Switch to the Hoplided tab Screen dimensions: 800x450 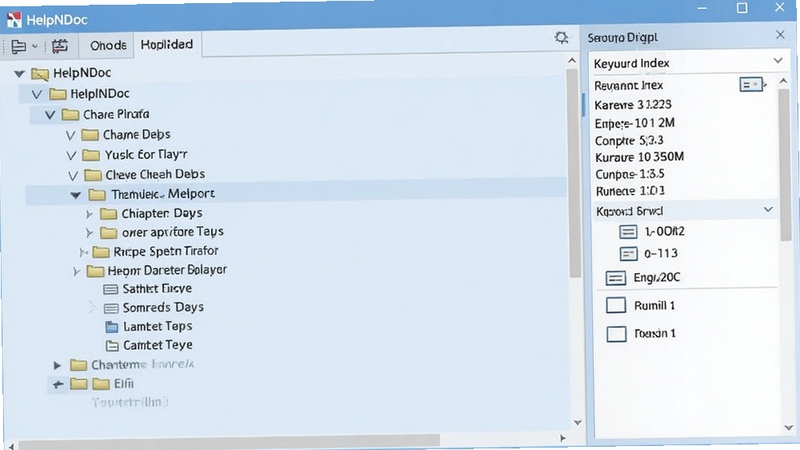167,45
